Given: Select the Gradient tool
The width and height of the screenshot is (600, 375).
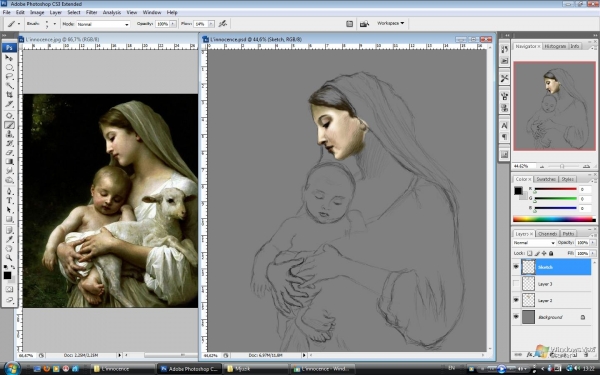Looking at the screenshot, I should click(x=9, y=161).
